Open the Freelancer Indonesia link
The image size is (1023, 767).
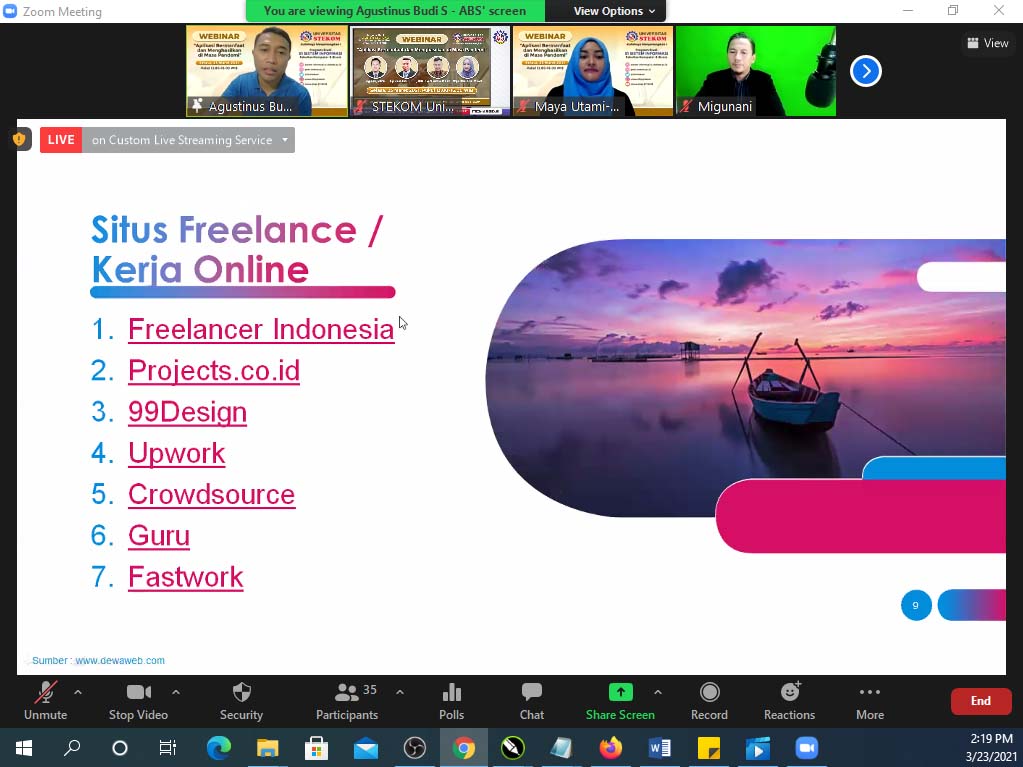click(x=261, y=329)
